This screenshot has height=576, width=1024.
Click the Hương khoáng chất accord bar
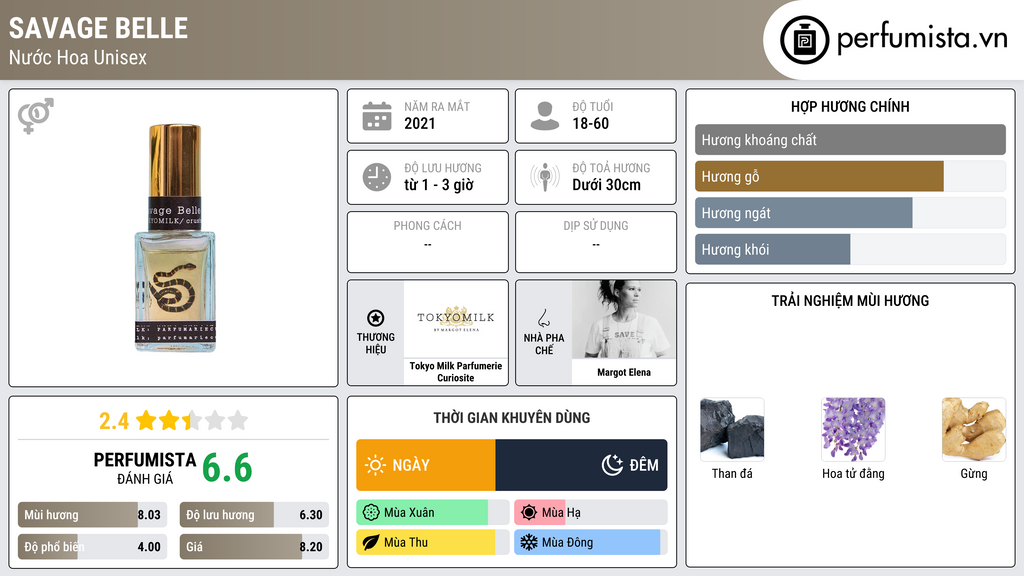tap(850, 140)
